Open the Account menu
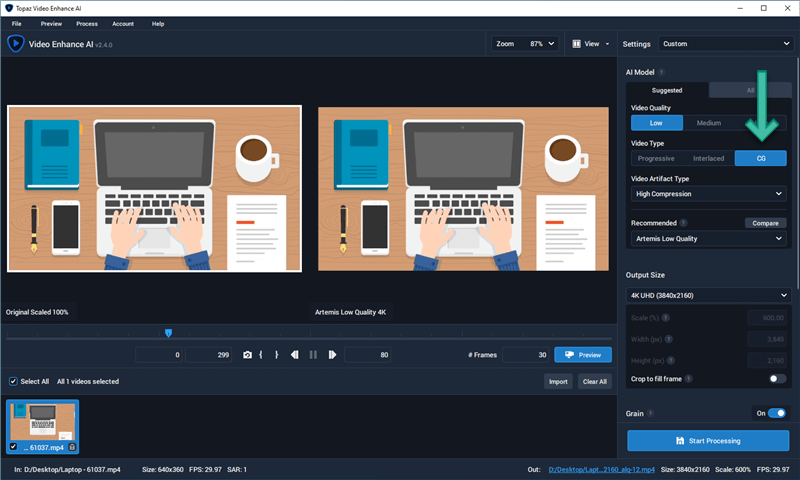 click(123, 23)
